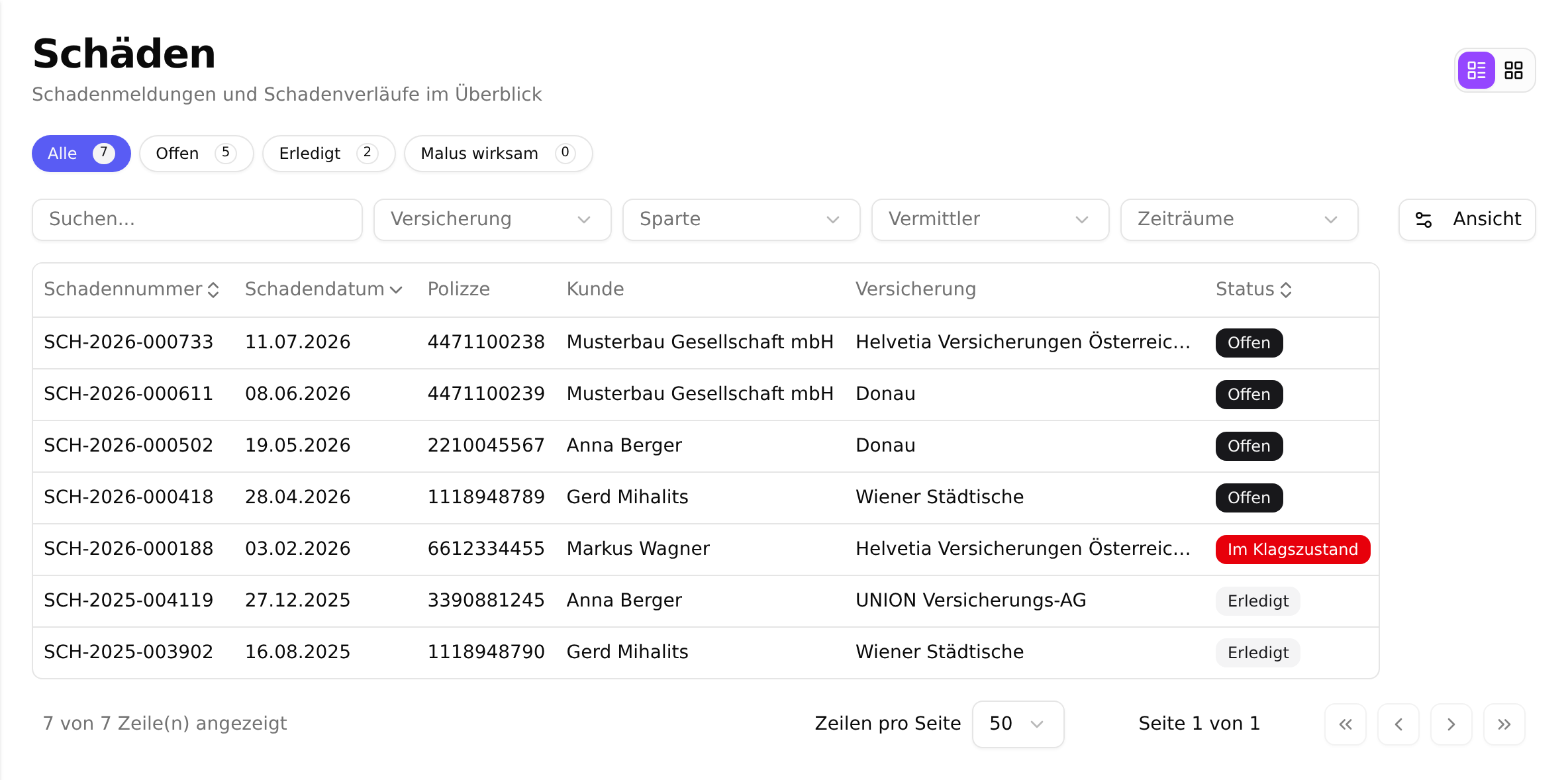Select the Offen filter tab
The image size is (1568, 780).
tap(197, 154)
